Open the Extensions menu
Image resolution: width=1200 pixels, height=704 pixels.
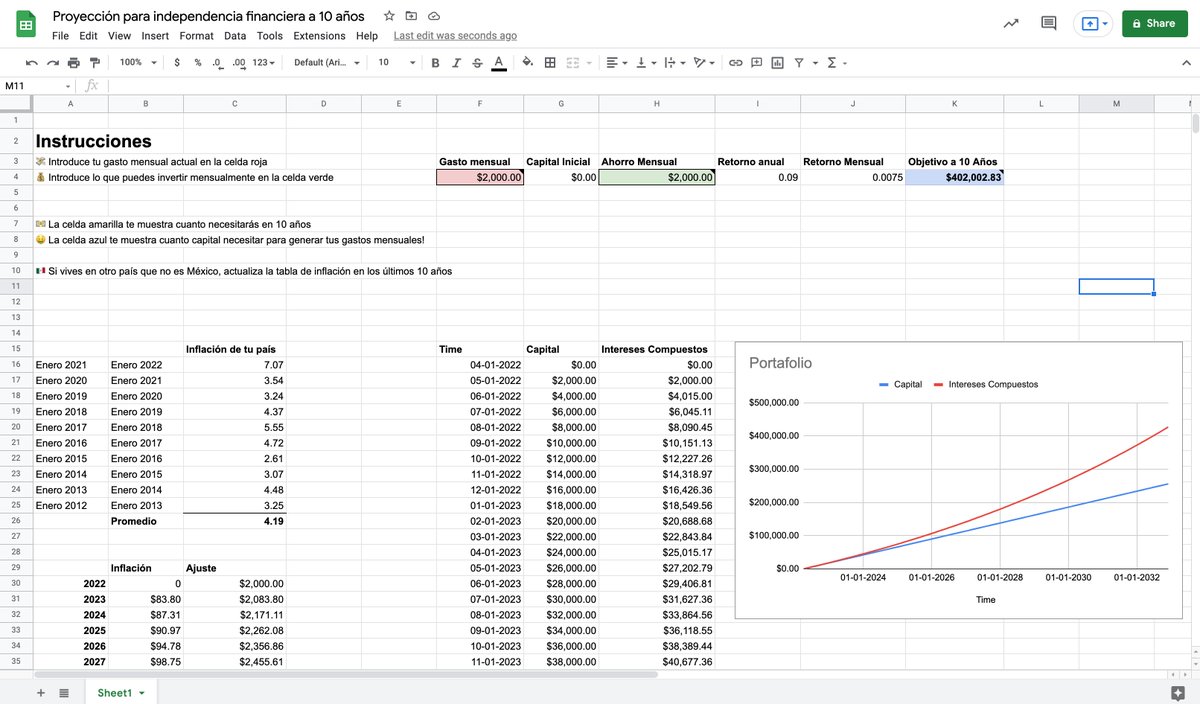[x=319, y=36]
